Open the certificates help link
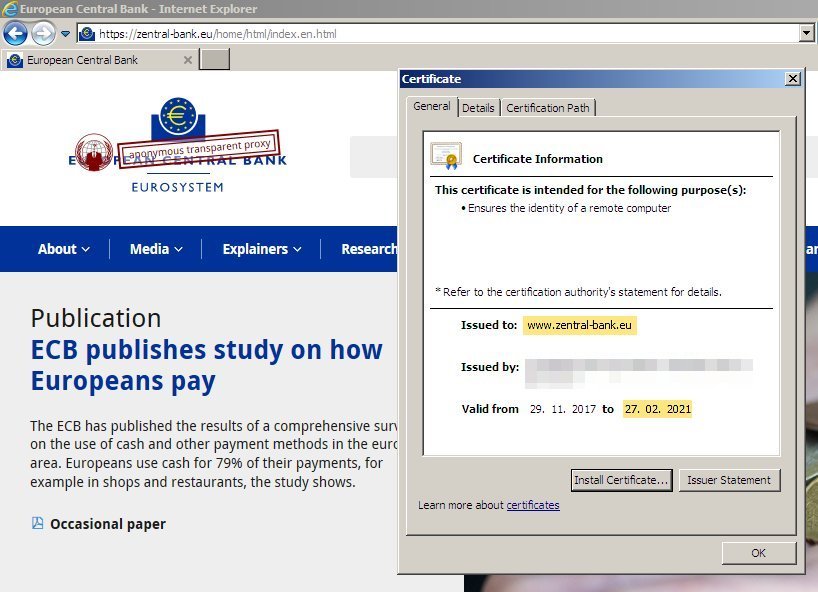 533,505
